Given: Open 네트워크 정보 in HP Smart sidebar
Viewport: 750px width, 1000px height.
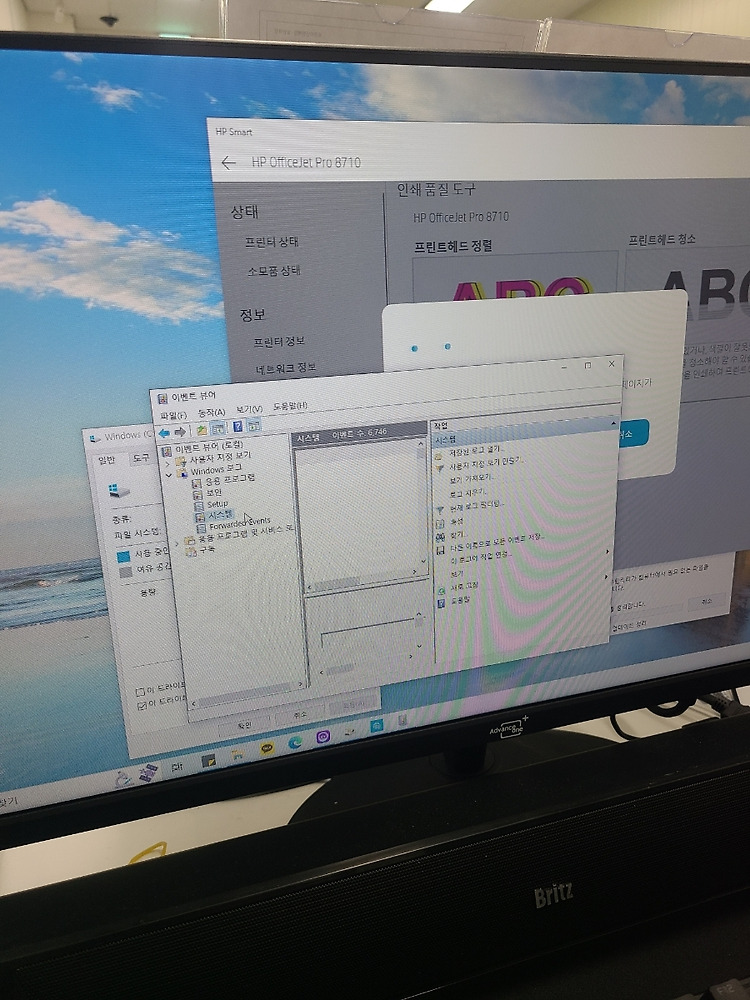Looking at the screenshot, I should click(286, 369).
